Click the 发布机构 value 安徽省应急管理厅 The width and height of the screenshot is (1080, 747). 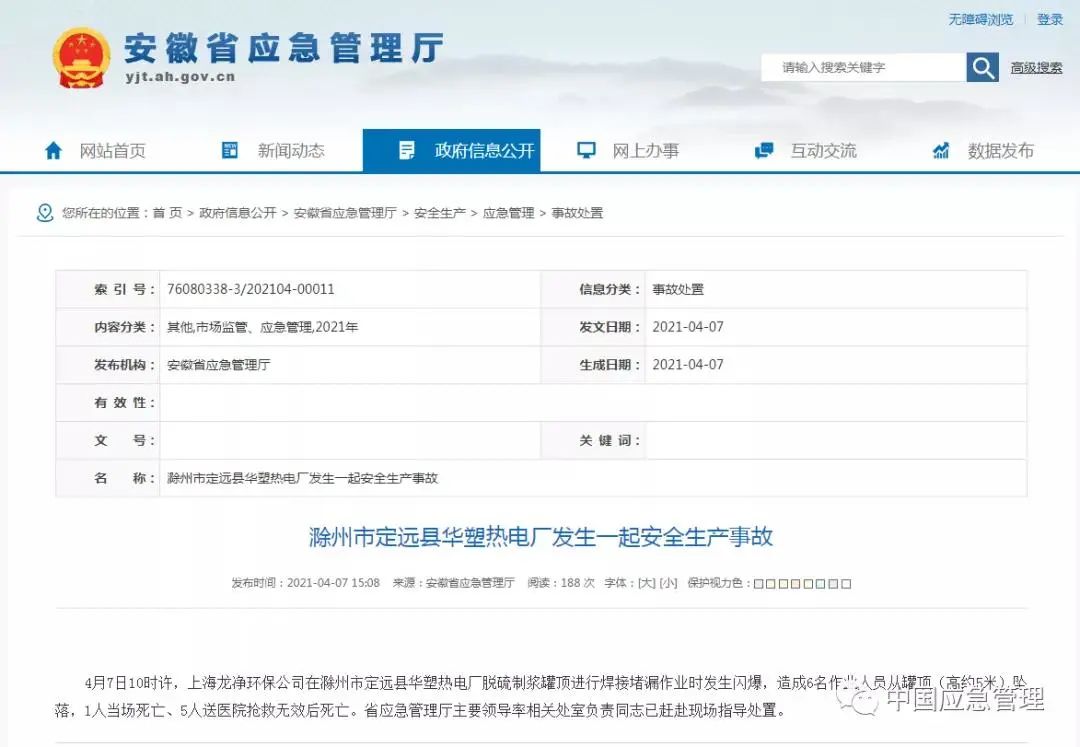point(218,365)
